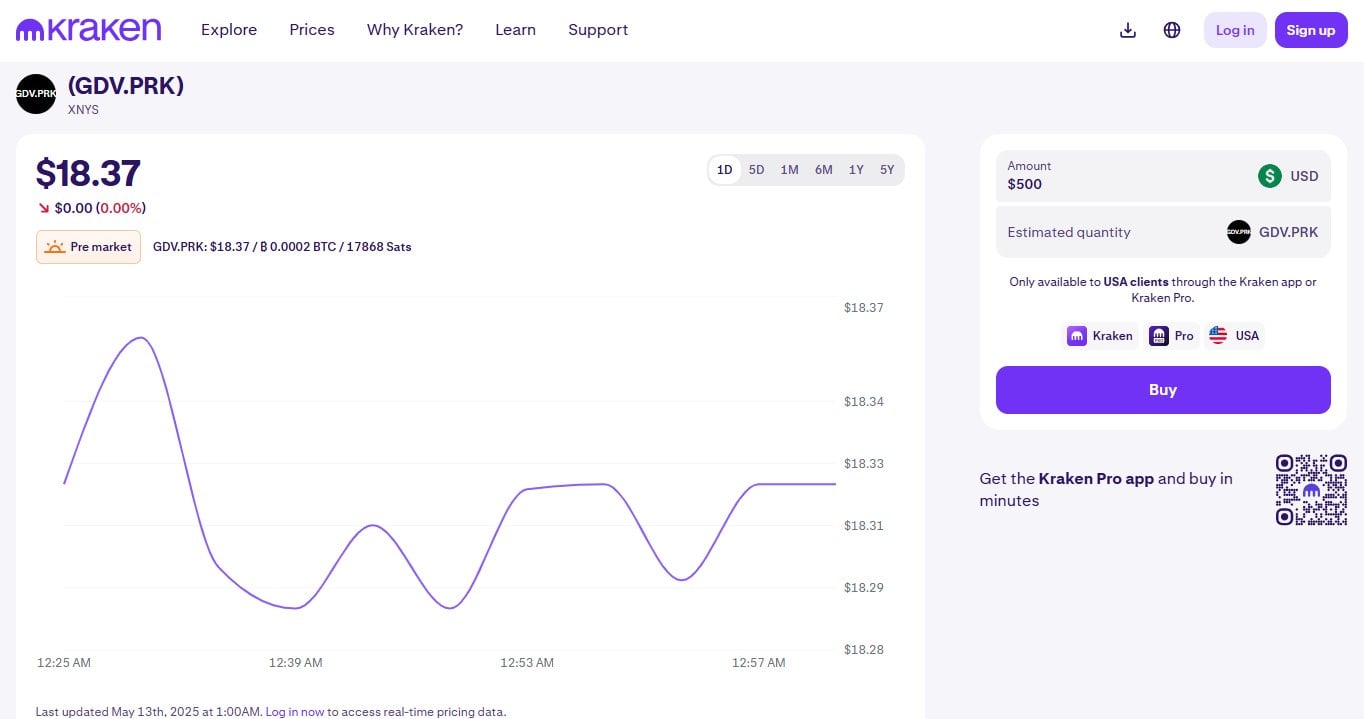Click the $18.28 y-axis label
The width and height of the screenshot is (1364, 719).
tap(864, 650)
